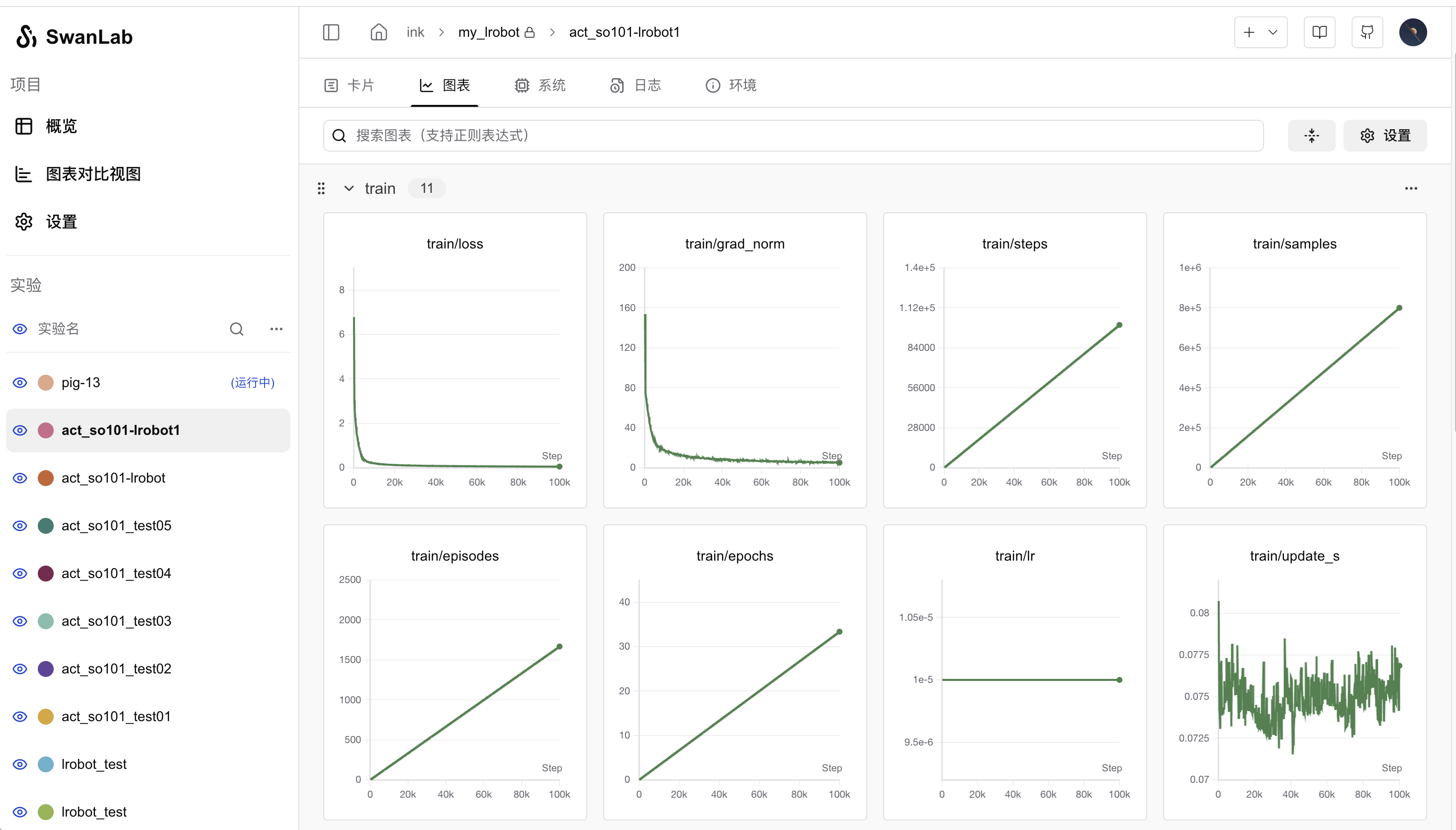Select act_so101_test05 experiment
The image size is (1456, 830).
pyautogui.click(x=148, y=526)
